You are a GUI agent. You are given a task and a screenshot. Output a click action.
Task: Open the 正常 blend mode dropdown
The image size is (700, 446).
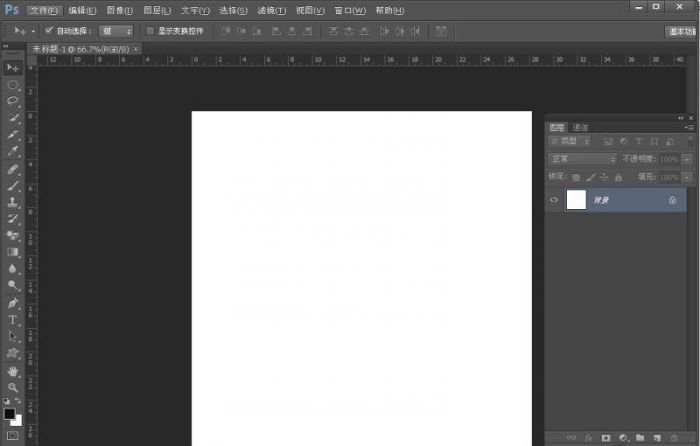click(x=582, y=159)
